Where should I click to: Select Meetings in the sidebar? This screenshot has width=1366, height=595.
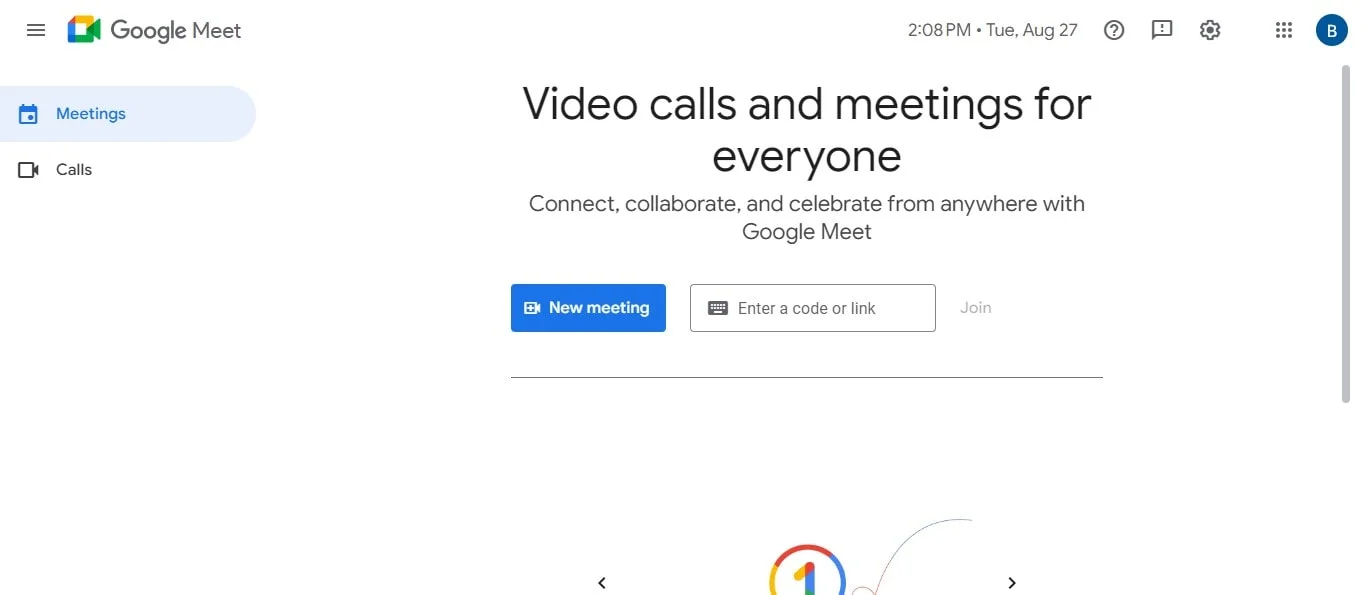128,114
